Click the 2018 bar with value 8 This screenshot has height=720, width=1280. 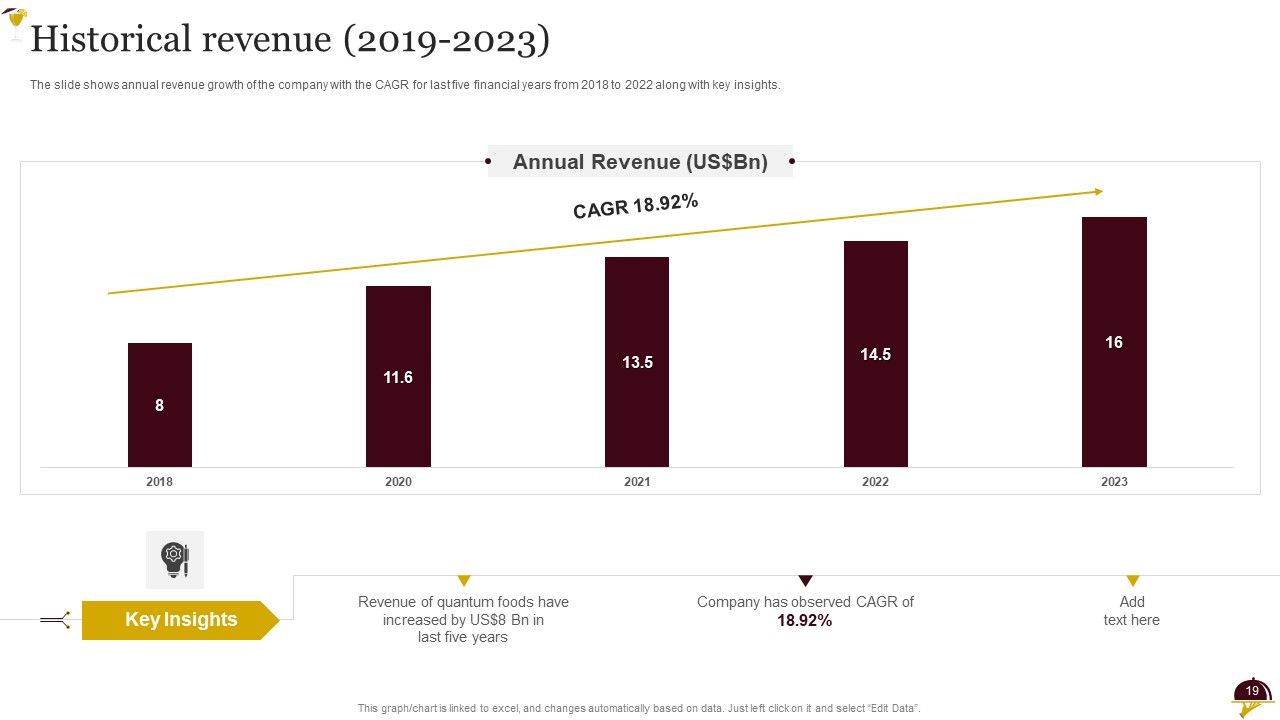(x=160, y=405)
